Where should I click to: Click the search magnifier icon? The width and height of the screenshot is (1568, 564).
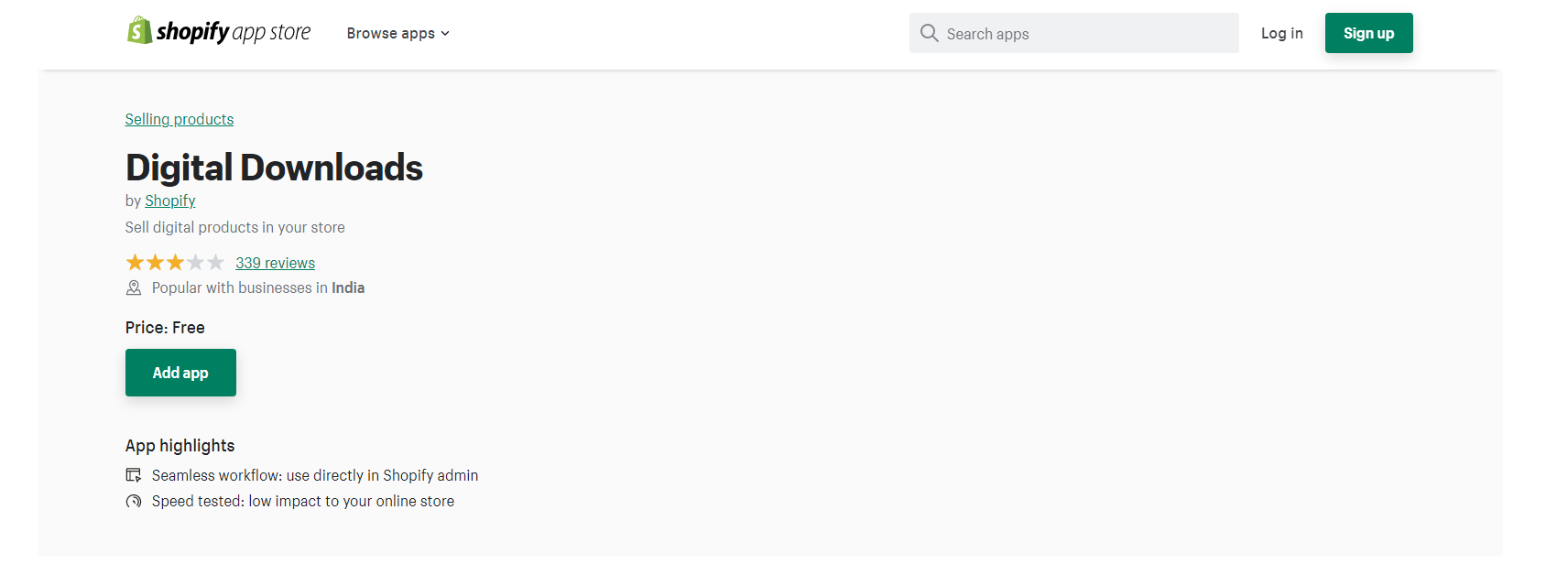click(929, 33)
